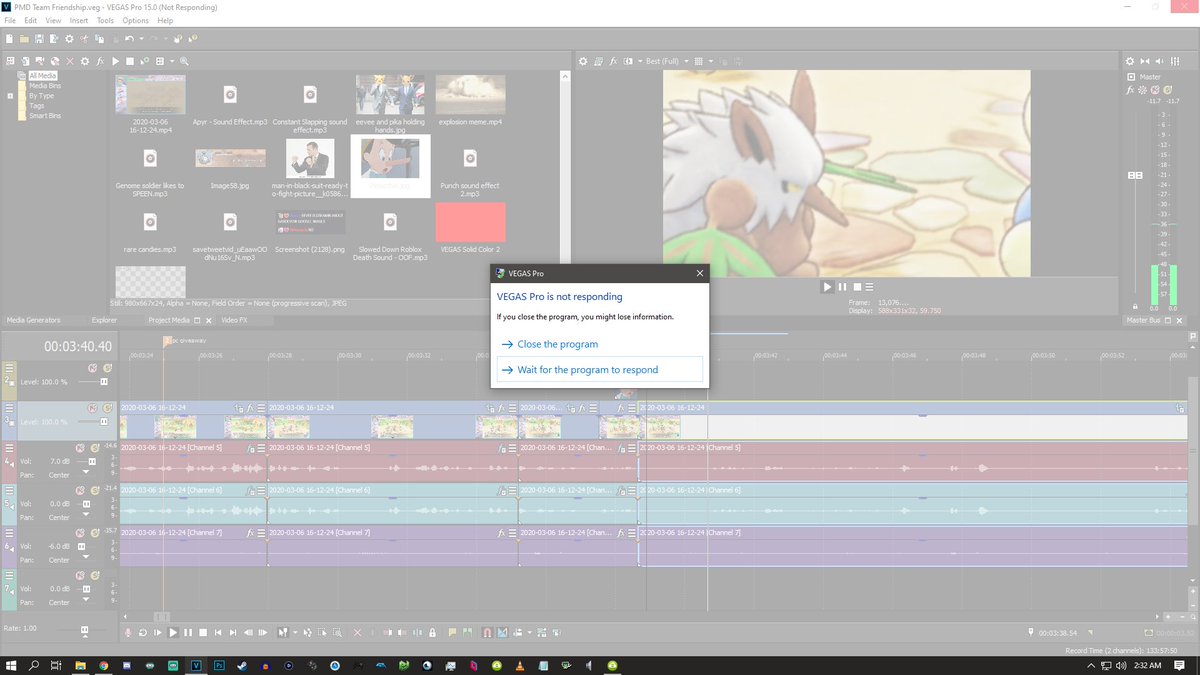Screen dimensions: 1200x675
Task: Open Video Output FX icon in preview
Action: (x=614, y=61)
